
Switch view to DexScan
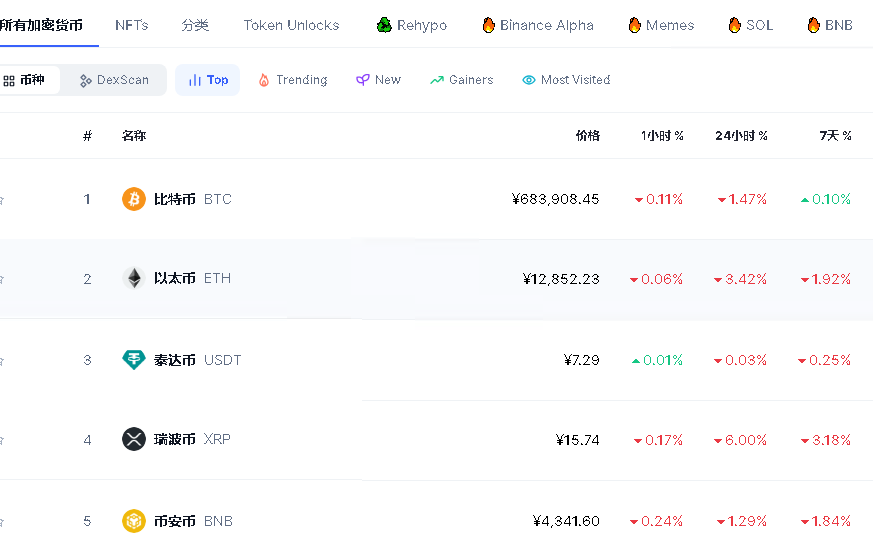[114, 80]
